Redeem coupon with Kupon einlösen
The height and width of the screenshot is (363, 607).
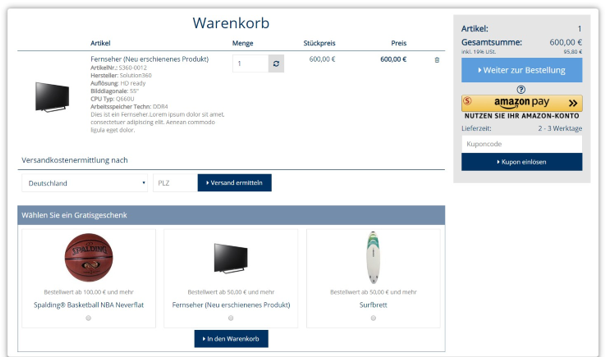tap(521, 162)
